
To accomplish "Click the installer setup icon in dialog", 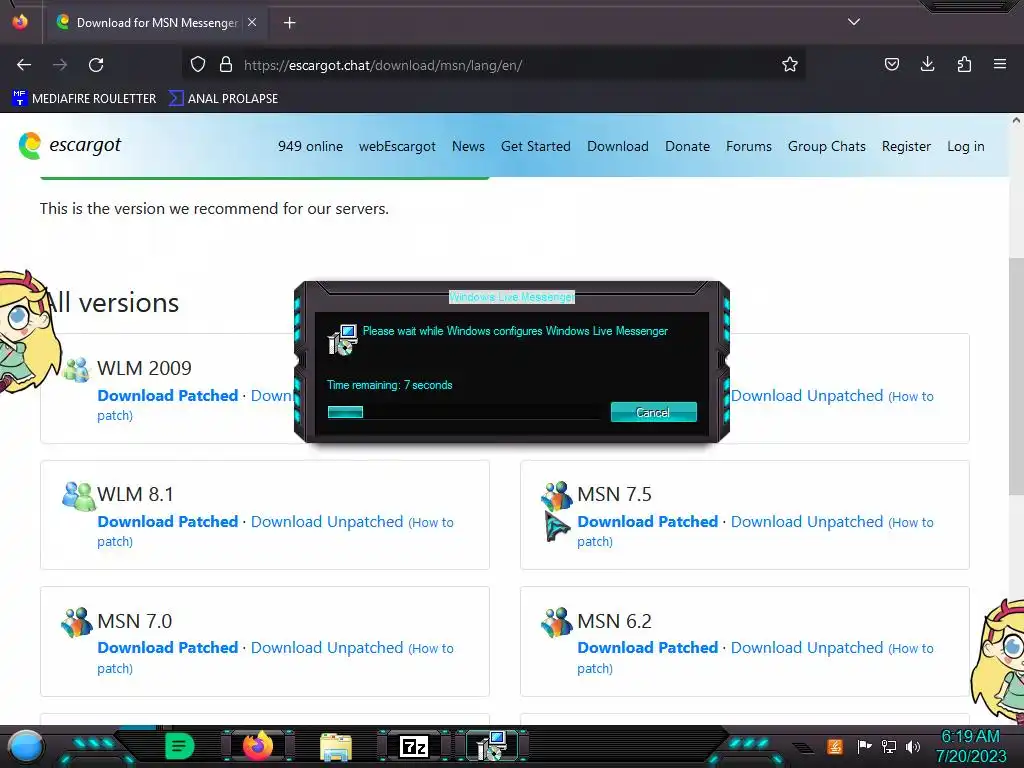I will (x=342, y=340).
